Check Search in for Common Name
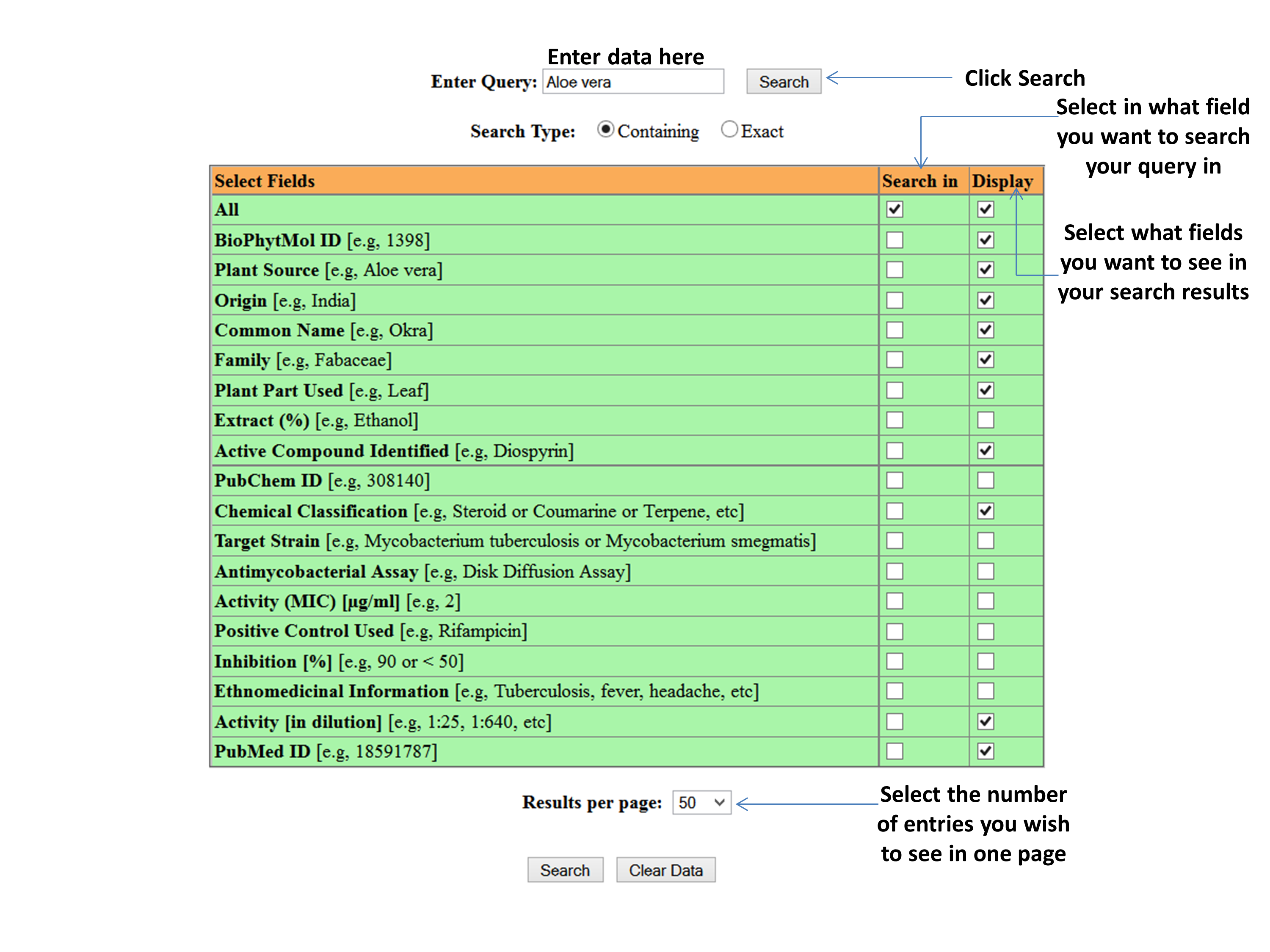Viewport: 1270px width, 952px height. (x=895, y=330)
